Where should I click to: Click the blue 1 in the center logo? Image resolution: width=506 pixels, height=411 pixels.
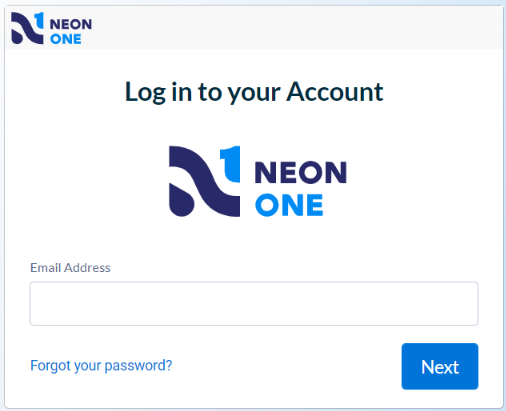pos(230,164)
